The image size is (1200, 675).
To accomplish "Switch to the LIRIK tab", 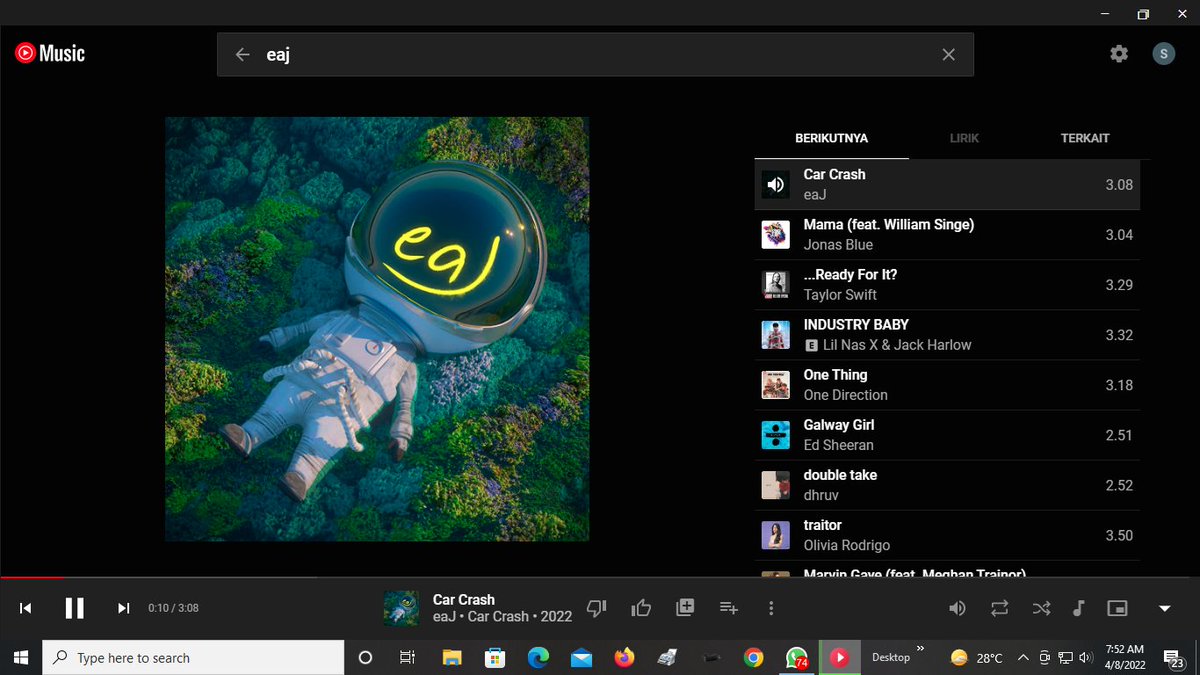I will [964, 138].
